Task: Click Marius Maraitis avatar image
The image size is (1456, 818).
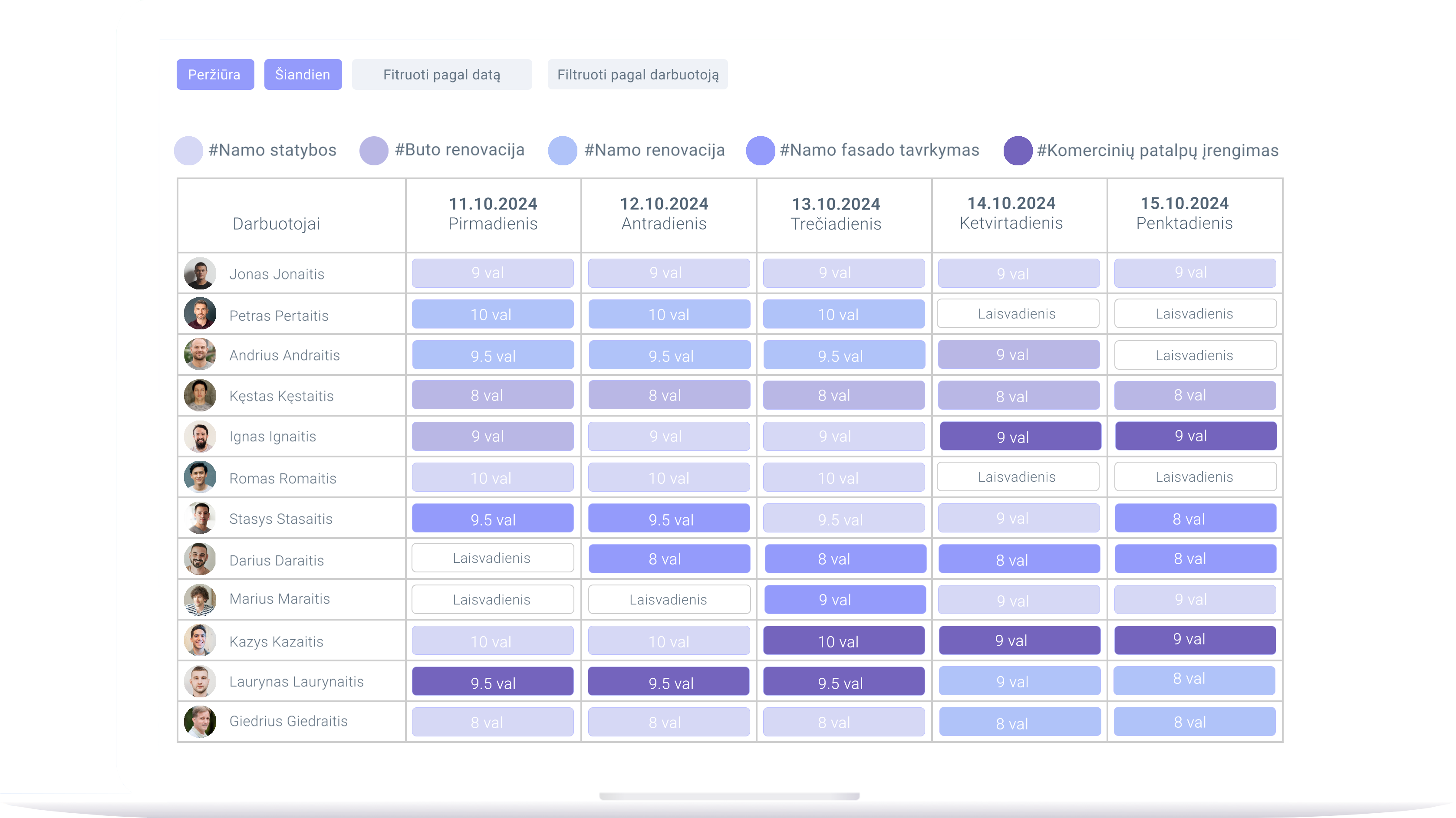Action: click(x=200, y=599)
